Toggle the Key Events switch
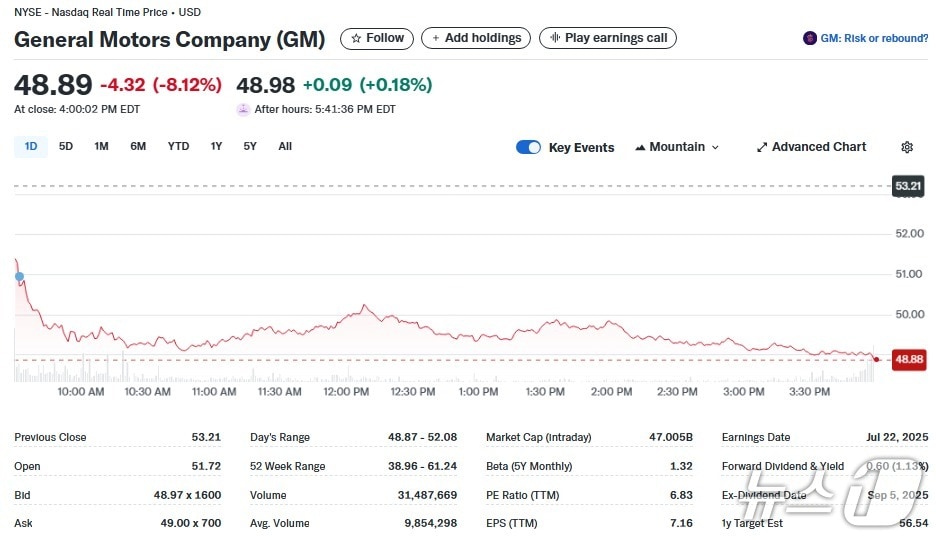Image resolution: width=936 pixels, height=540 pixels. click(x=528, y=147)
